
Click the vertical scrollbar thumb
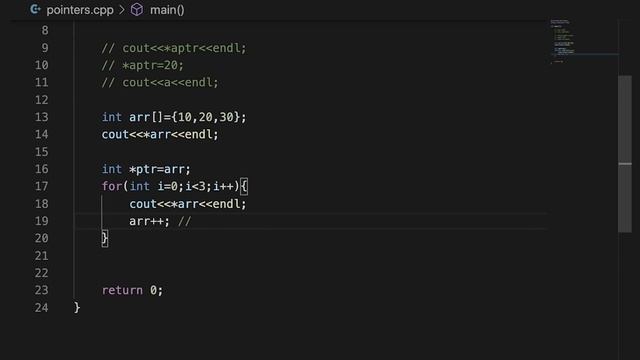tap(624, 154)
